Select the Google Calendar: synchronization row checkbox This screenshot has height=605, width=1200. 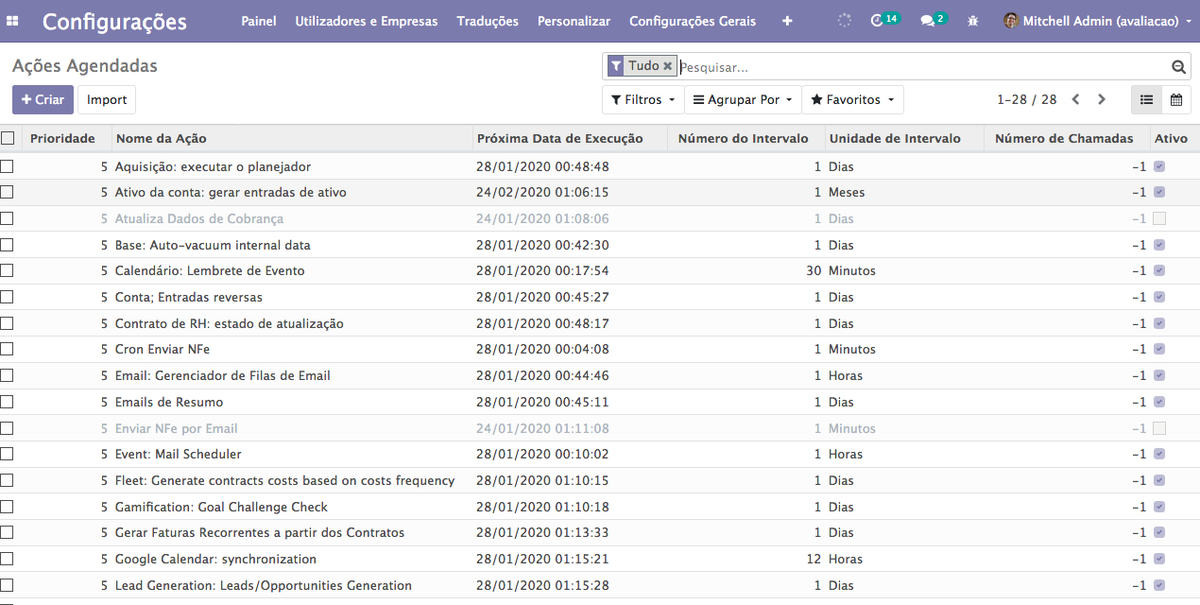click(8, 559)
